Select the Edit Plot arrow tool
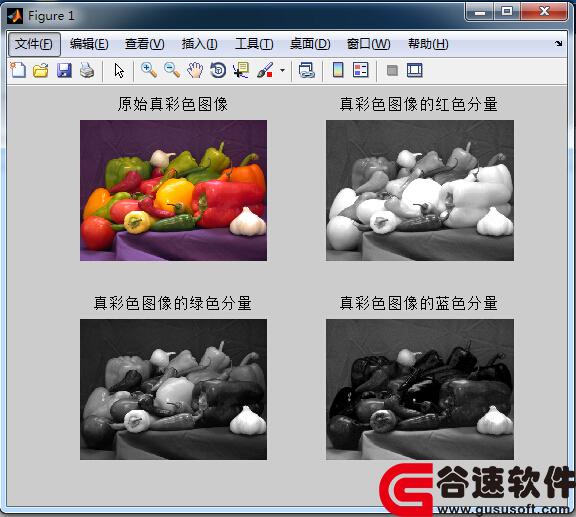This screenshot has height=517, width=576. coord(119,71)
